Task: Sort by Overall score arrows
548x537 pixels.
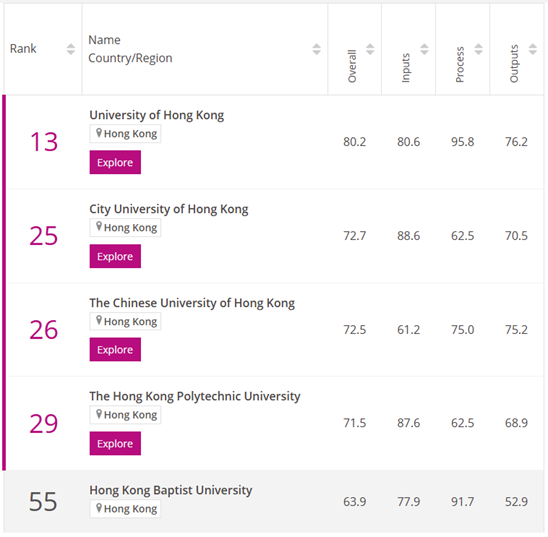Action: (x=370, y=49)
